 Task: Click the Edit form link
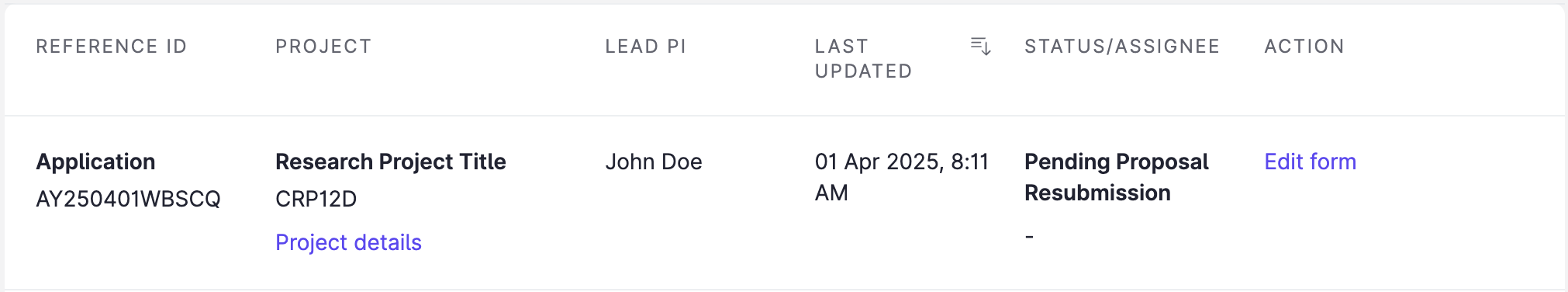(x=1310, y=162)
